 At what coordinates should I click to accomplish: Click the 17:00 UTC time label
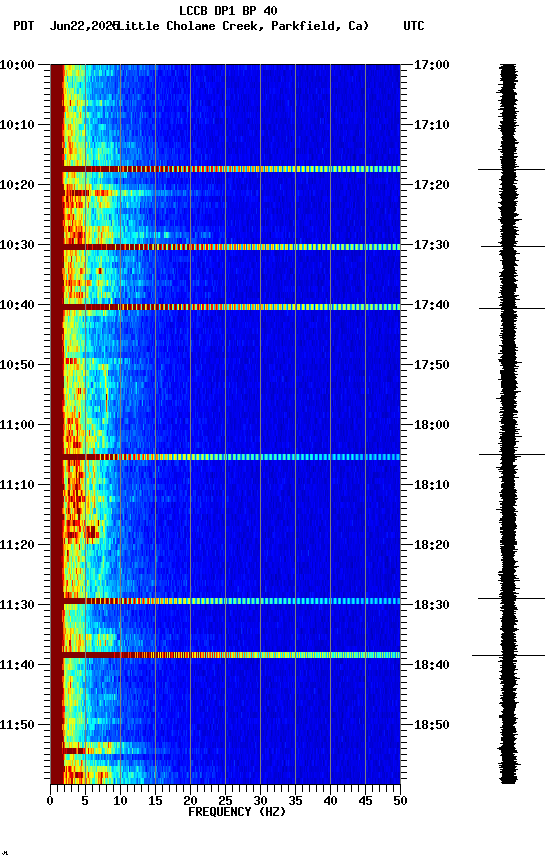[431, 65]
